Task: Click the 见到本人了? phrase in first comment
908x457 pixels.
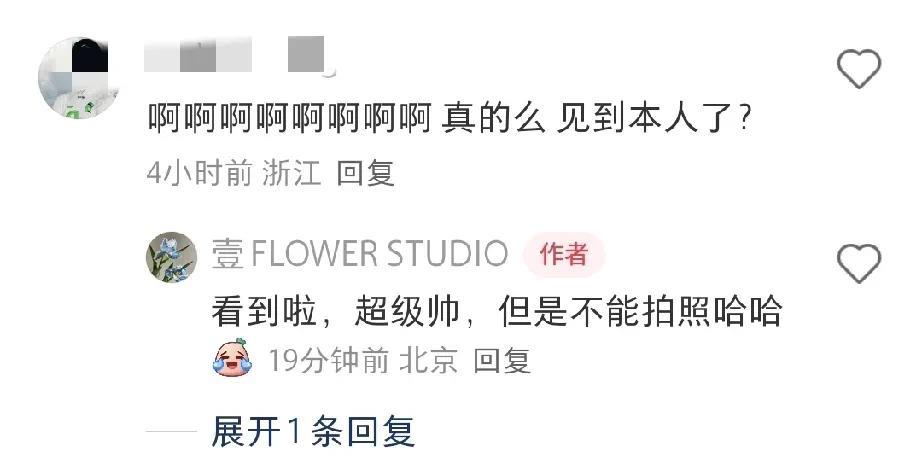Action: click(654, 118)
